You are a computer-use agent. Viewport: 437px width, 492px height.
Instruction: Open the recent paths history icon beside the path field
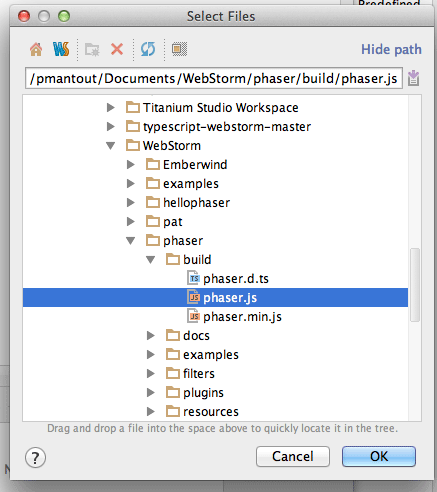point(413,78)
